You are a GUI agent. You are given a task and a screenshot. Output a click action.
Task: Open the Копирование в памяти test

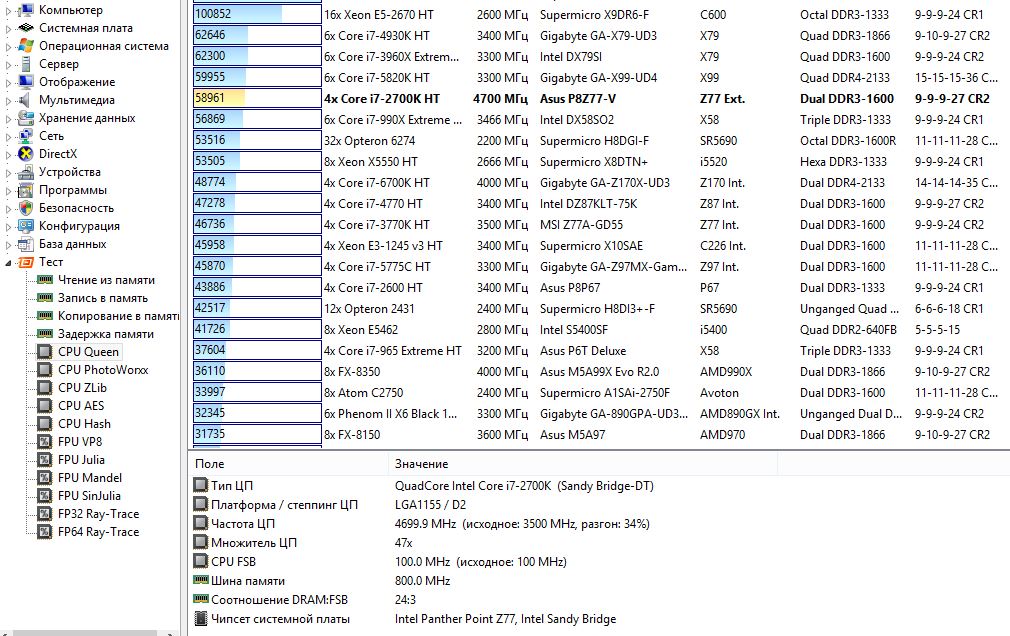[119, 316]
